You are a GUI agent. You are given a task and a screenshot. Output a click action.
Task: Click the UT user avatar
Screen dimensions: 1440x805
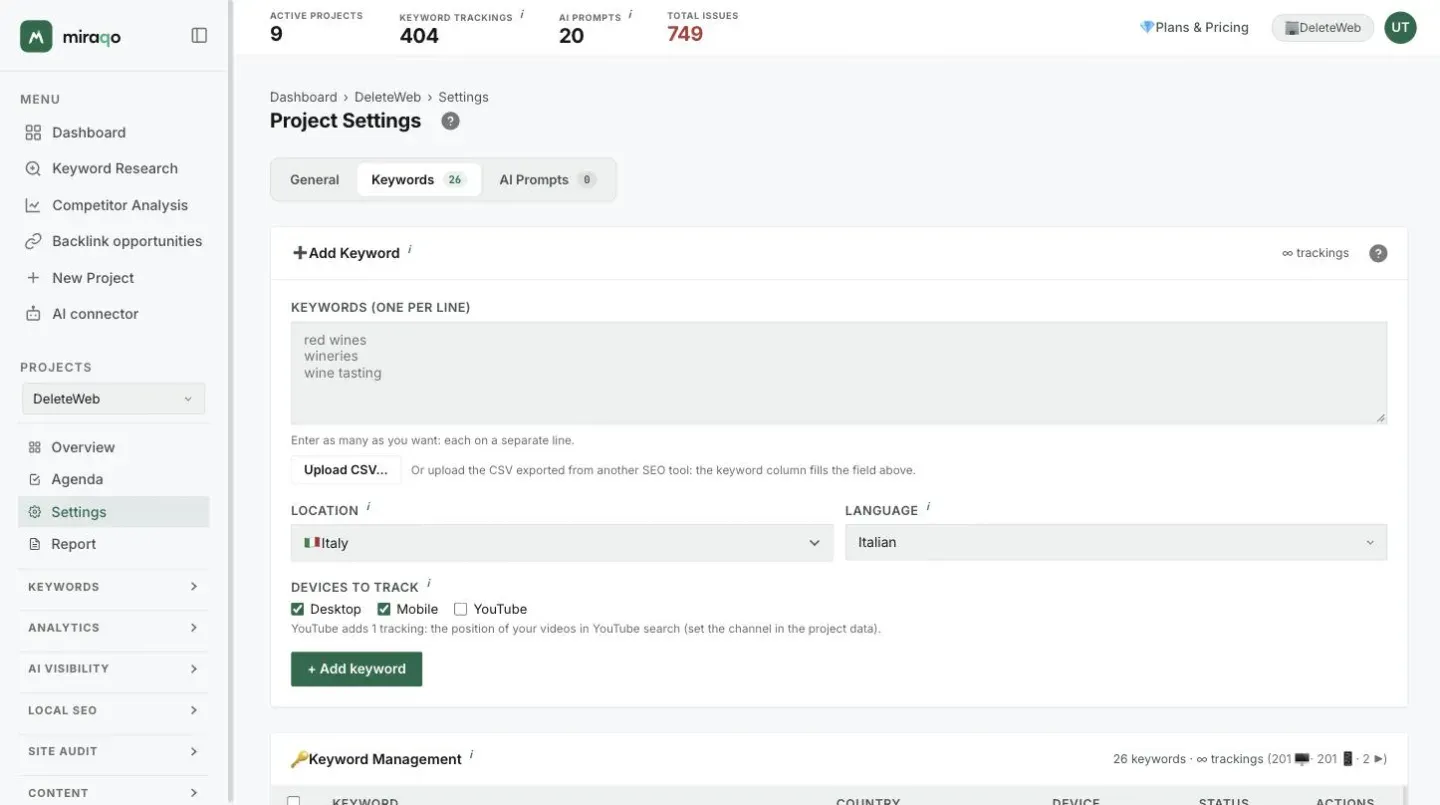[x=1400, y=28]
